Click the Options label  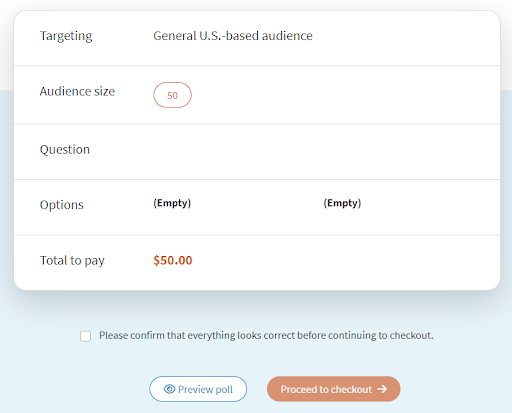point(62,205)
